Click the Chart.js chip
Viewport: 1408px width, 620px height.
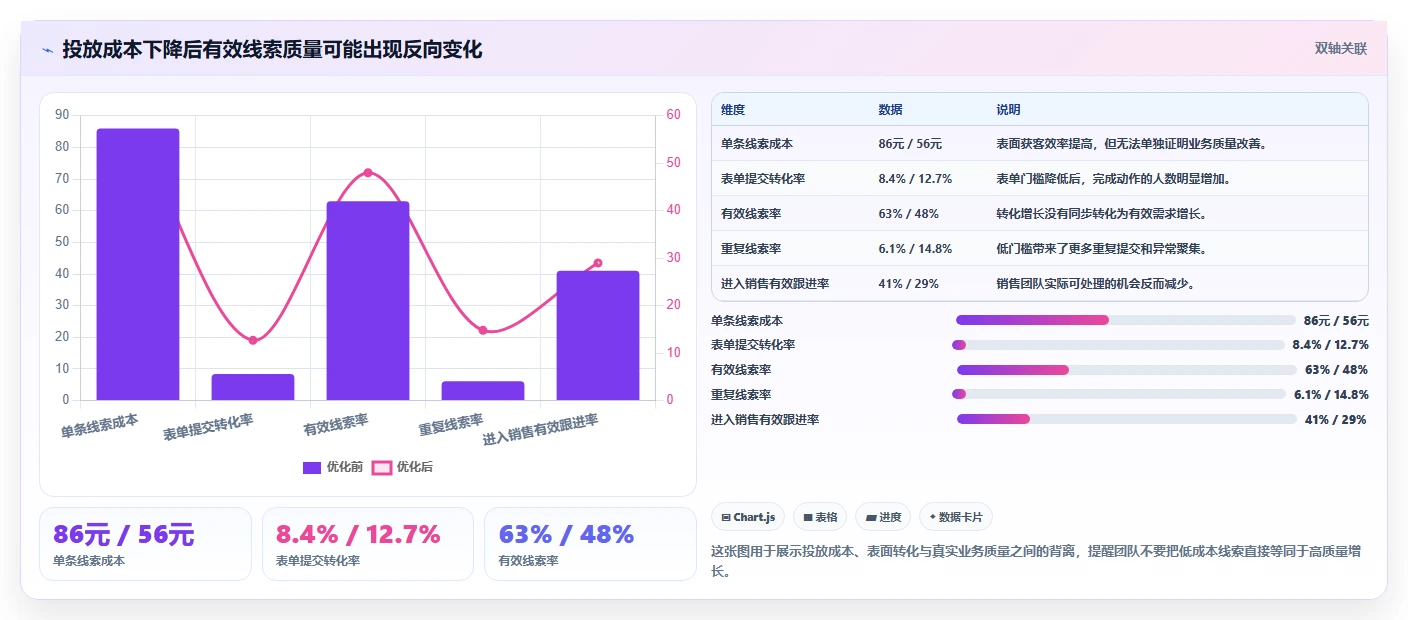point(748,517)
